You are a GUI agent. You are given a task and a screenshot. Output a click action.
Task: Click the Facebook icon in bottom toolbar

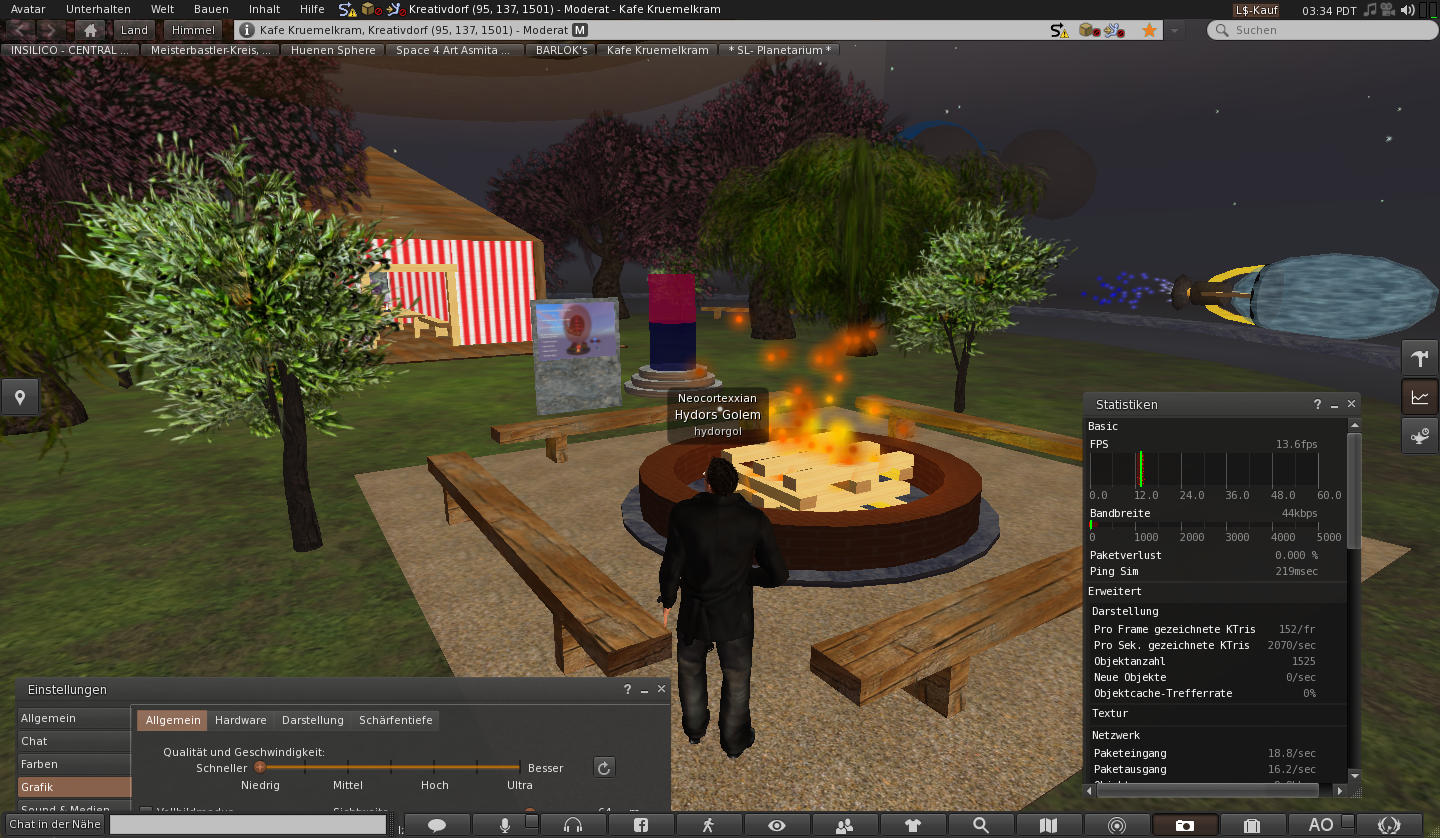[x=640, y=825]
